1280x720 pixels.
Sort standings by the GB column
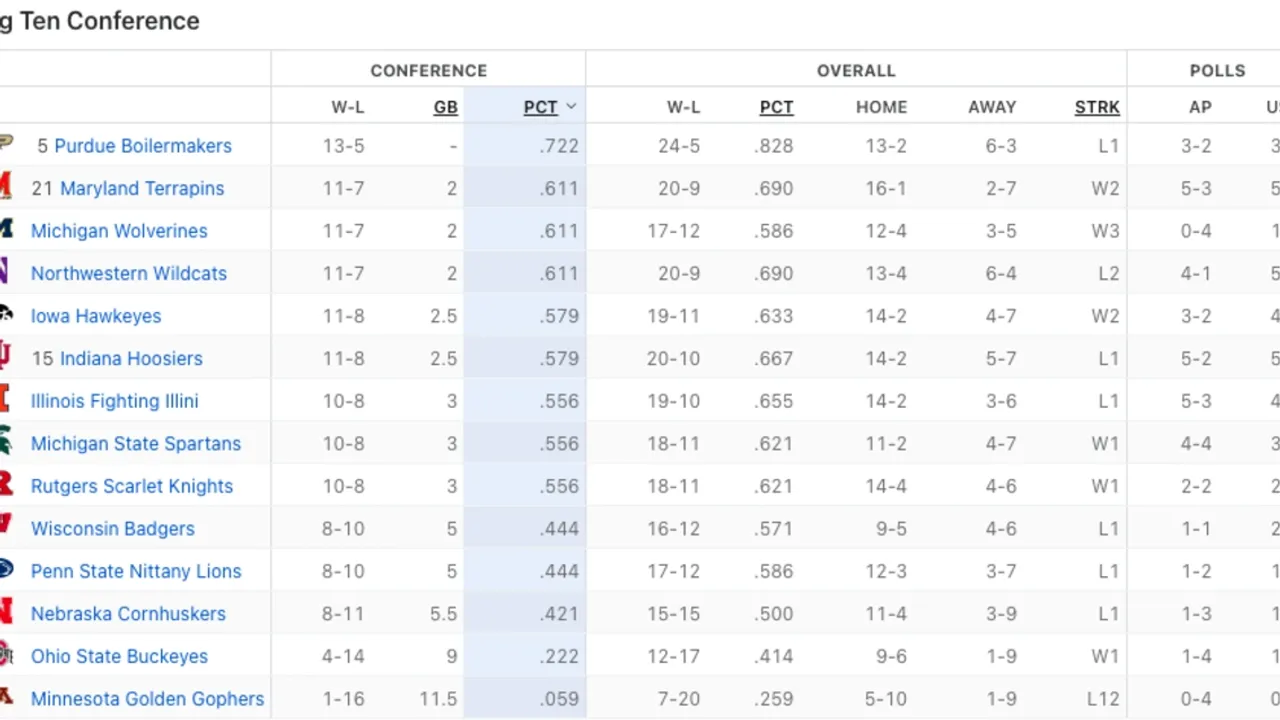point(445,106)
